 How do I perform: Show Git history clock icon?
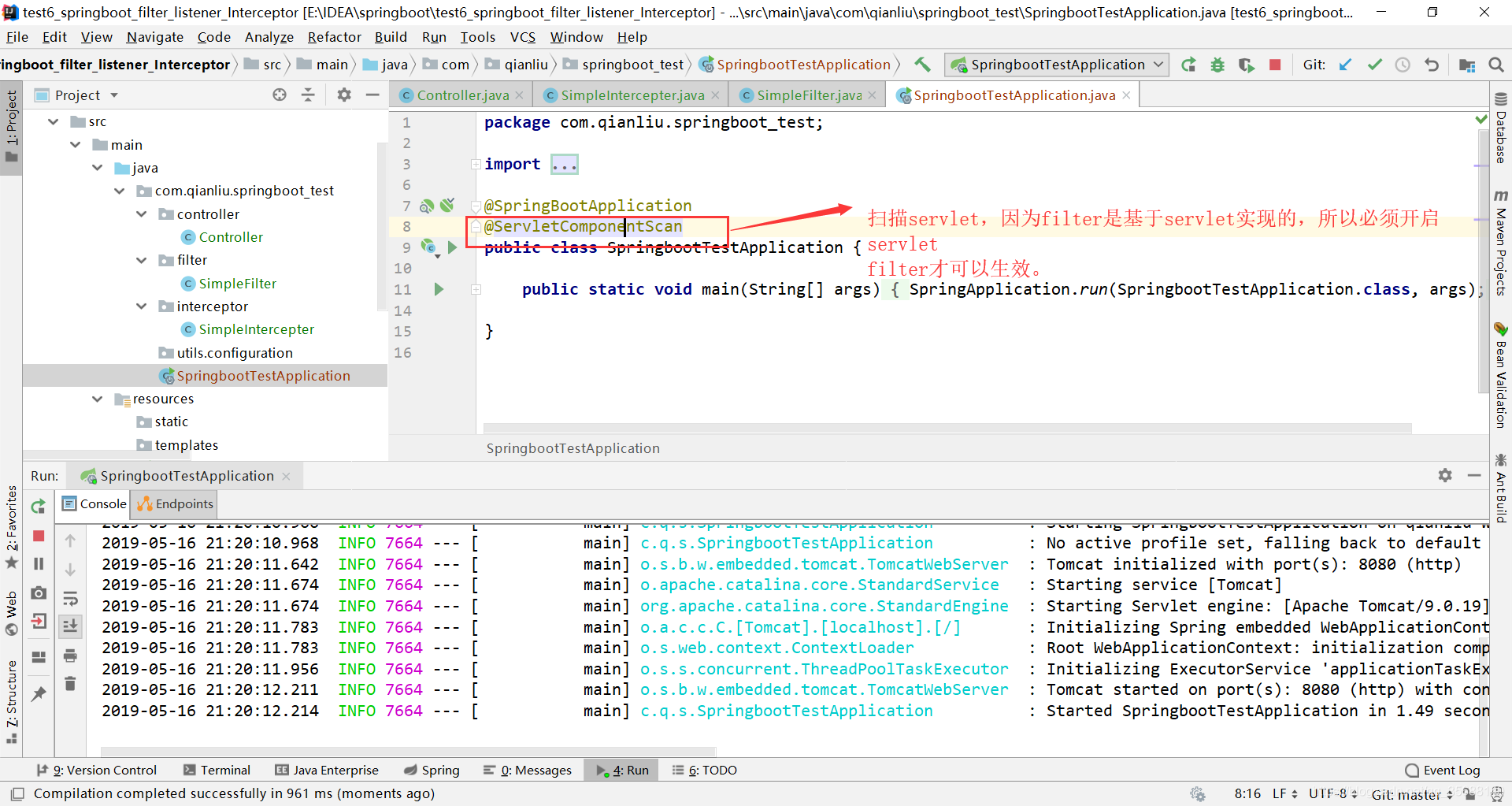[1403, 65]
